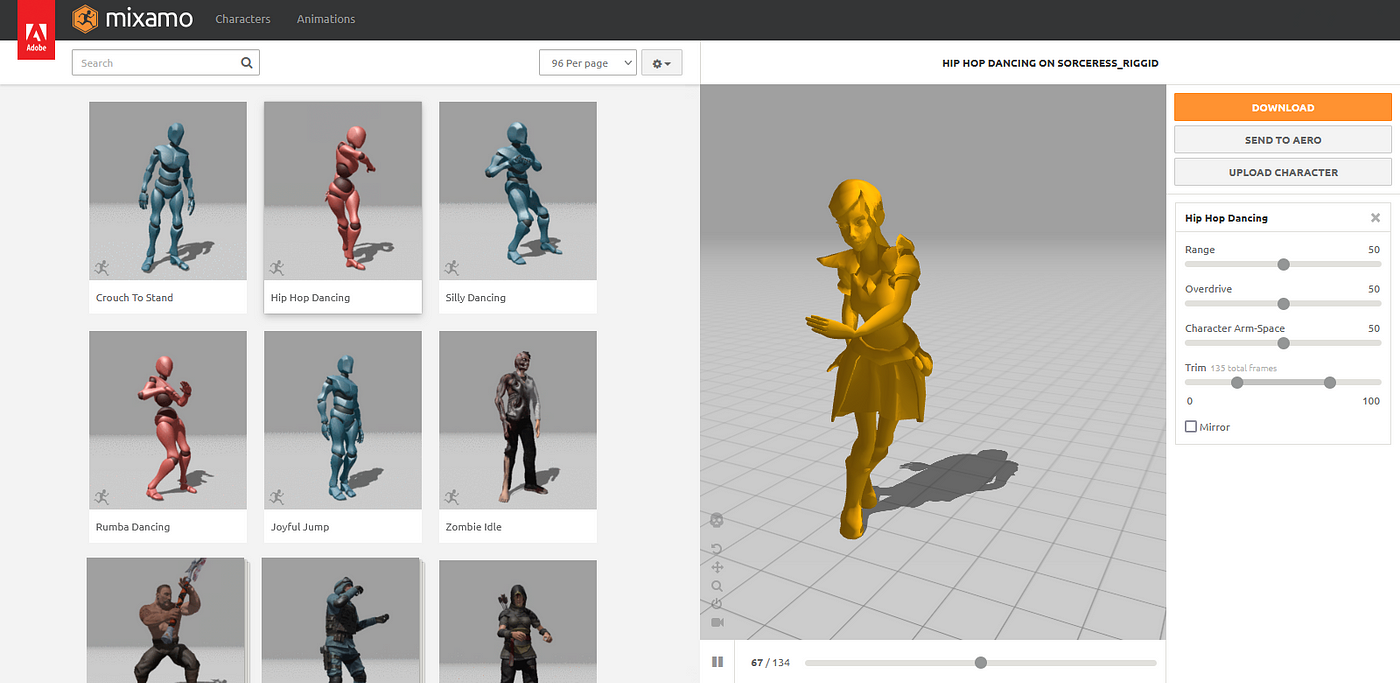Click running figure icon on Hip Hop Dancing
Screen dimensions: 1400x683
point(277,268)
